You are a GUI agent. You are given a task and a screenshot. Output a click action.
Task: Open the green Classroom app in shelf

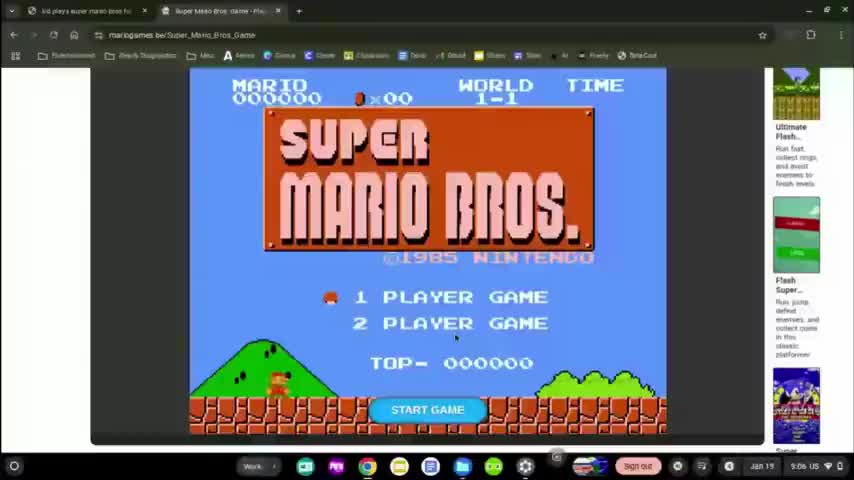306,466
